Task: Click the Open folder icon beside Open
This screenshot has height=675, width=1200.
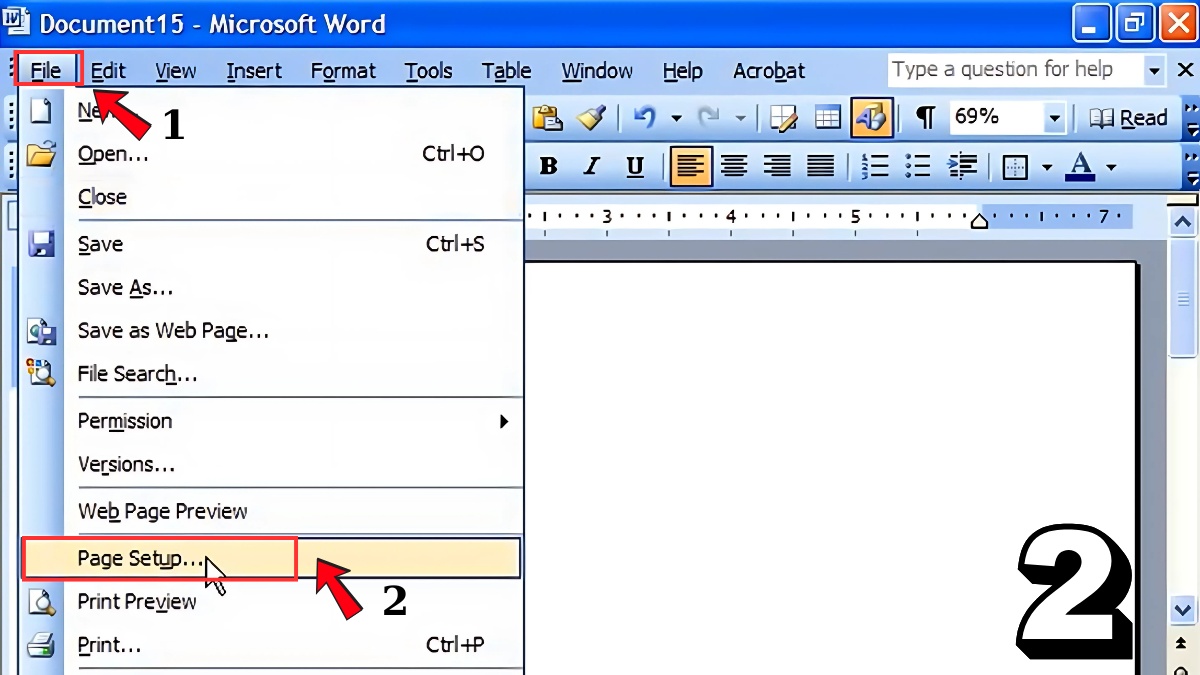Action: 41,153
